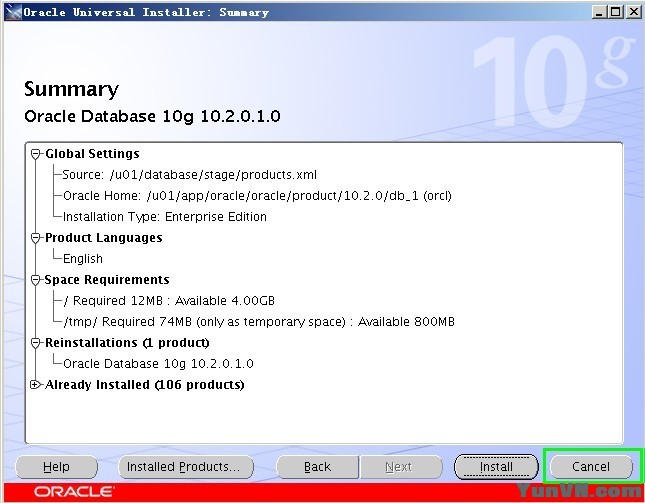Select Installation Type: Enterprise Edition row
Viewport: 645px width, 503px height.
coord(165,217)
